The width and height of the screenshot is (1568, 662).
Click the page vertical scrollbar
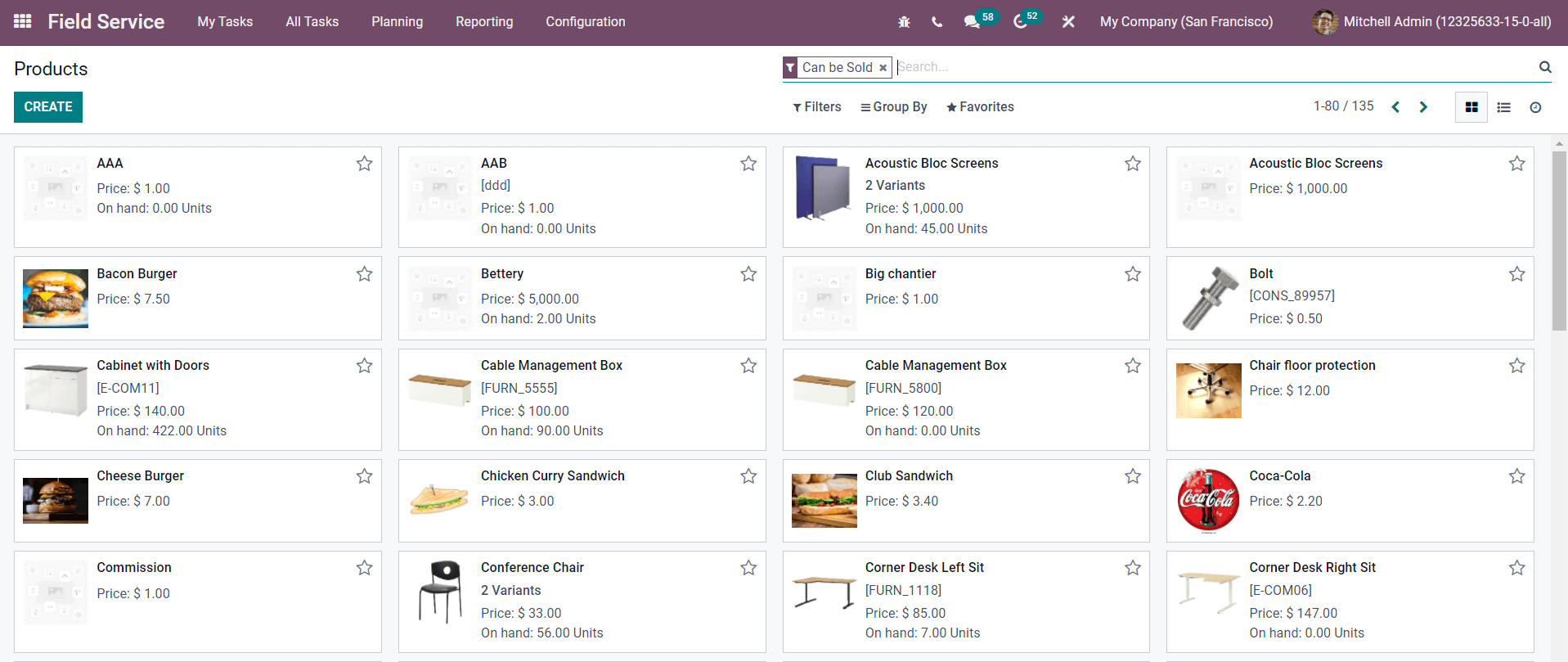pos(1559,241)
